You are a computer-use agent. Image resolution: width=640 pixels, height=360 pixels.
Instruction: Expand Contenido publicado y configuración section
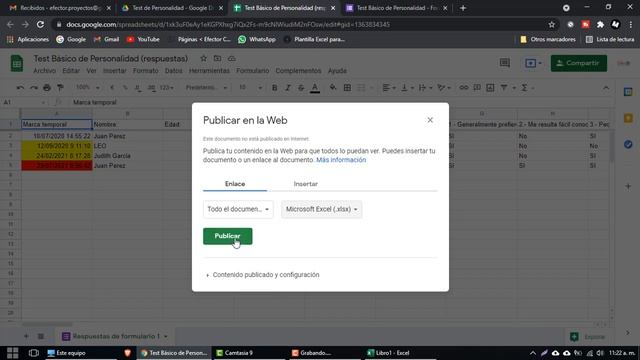click(x=263, y=275)
